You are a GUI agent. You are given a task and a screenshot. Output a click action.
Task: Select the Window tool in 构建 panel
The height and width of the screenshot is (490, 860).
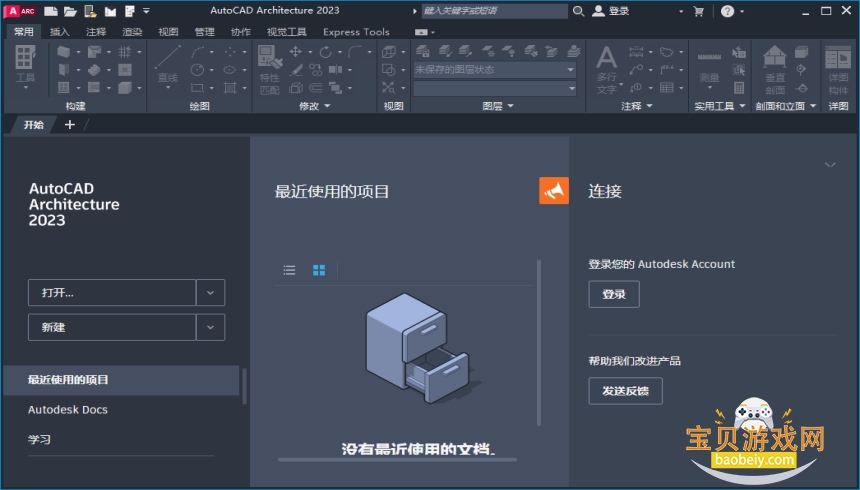[64, 87]
